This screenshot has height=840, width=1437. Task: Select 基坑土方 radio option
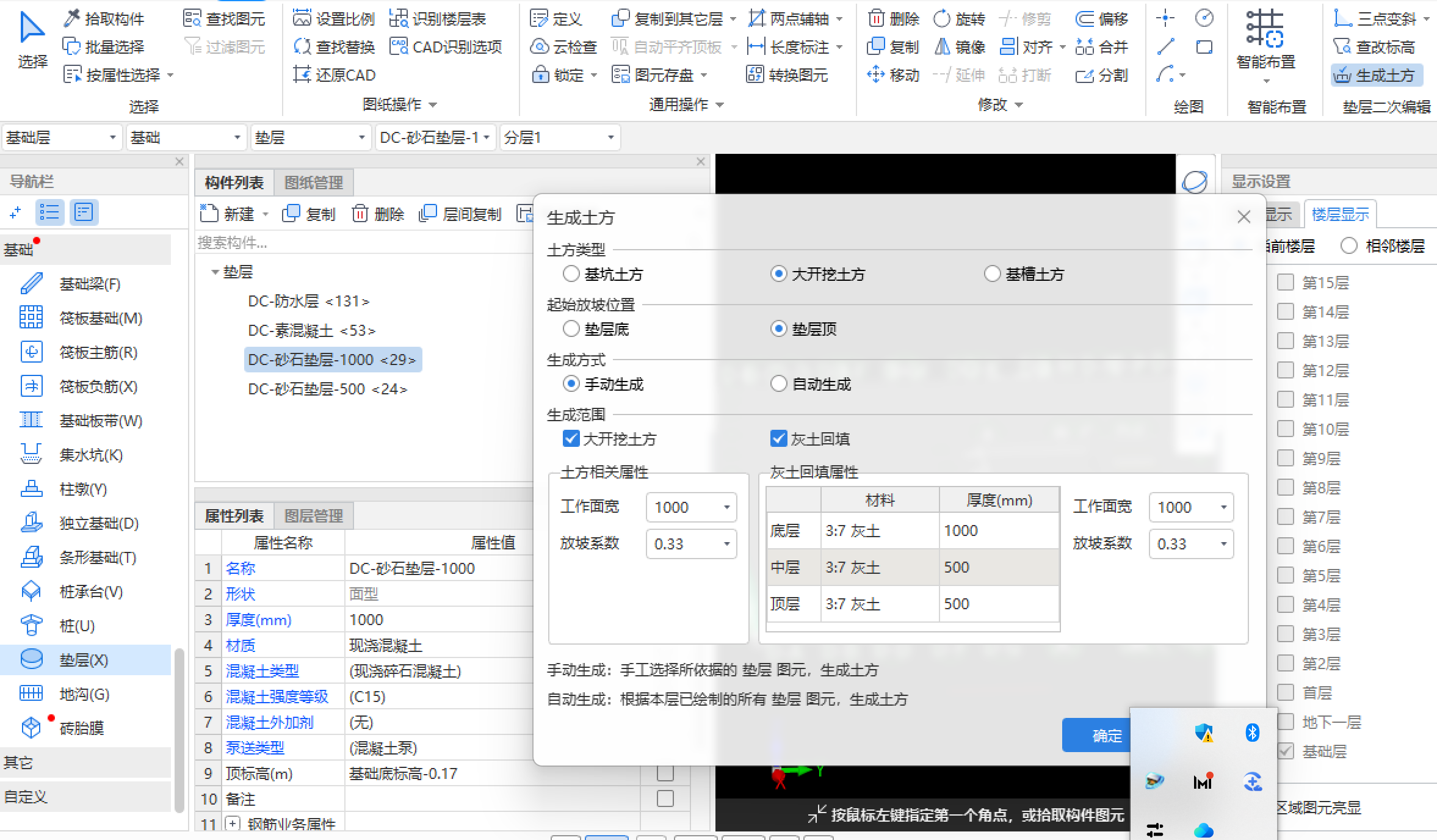[571, 274]
